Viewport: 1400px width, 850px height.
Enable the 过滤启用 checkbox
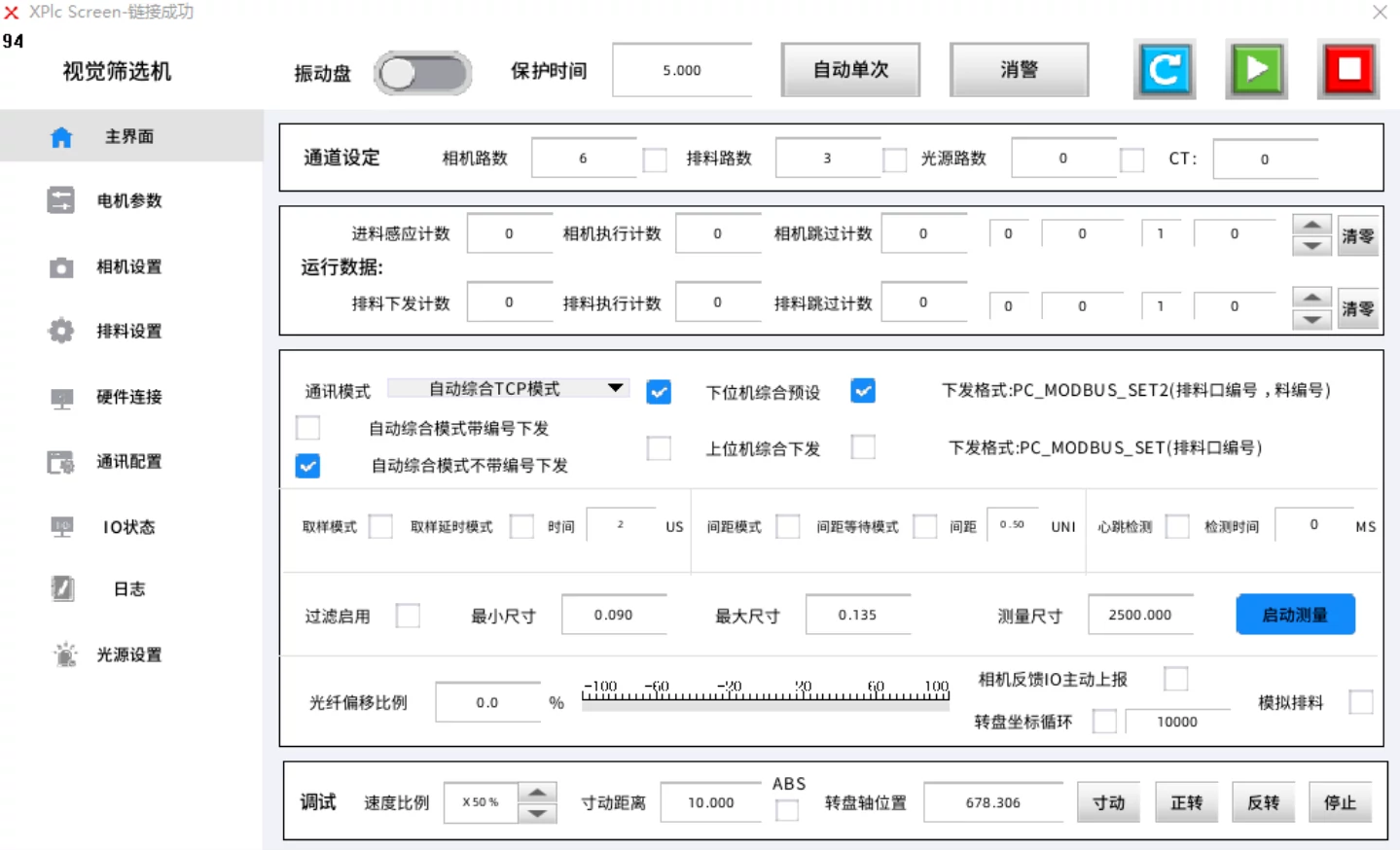click(408, 616)
